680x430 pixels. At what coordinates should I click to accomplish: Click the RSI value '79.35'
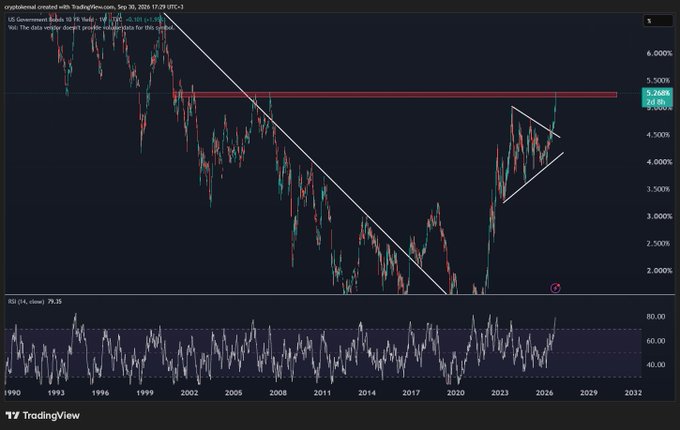(54, 301)
